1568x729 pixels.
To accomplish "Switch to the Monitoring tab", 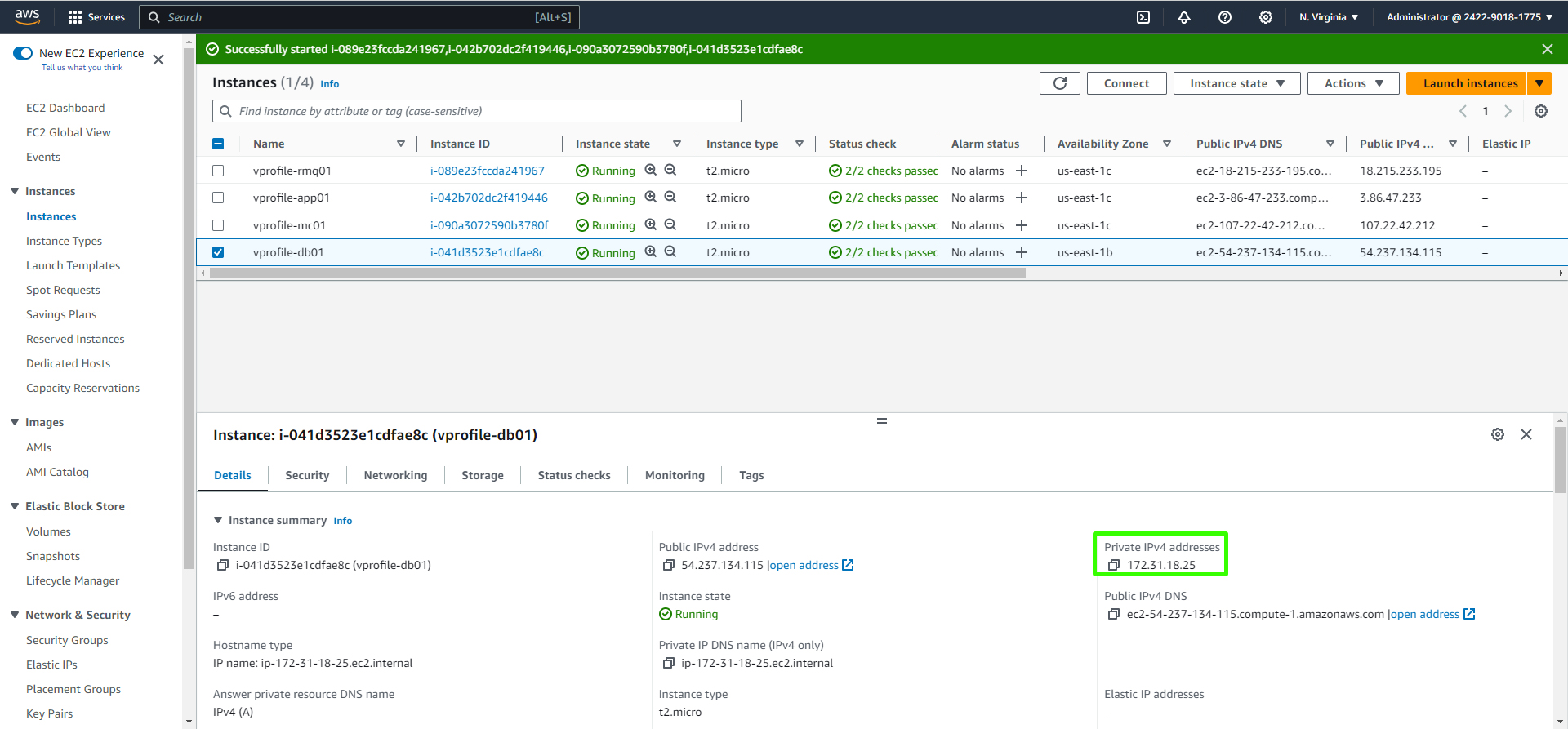I will point(675,475).
